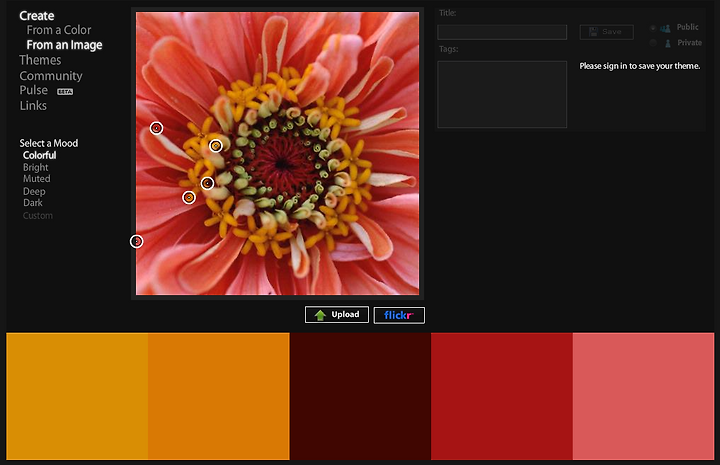Click the Flickr button

click(x=399, y=315)
